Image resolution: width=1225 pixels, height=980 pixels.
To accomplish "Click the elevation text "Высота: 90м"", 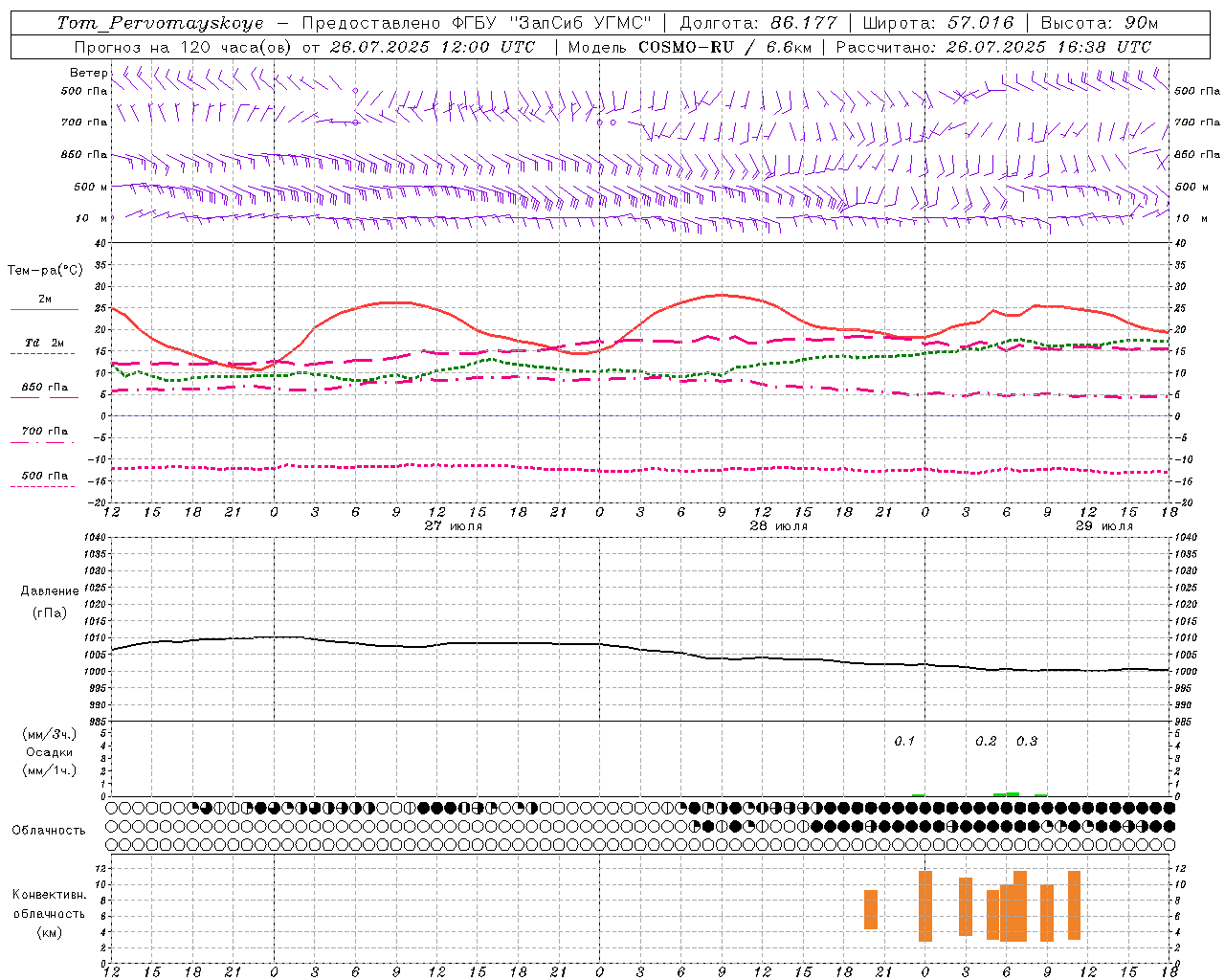I will click(x=1099, y=23).
